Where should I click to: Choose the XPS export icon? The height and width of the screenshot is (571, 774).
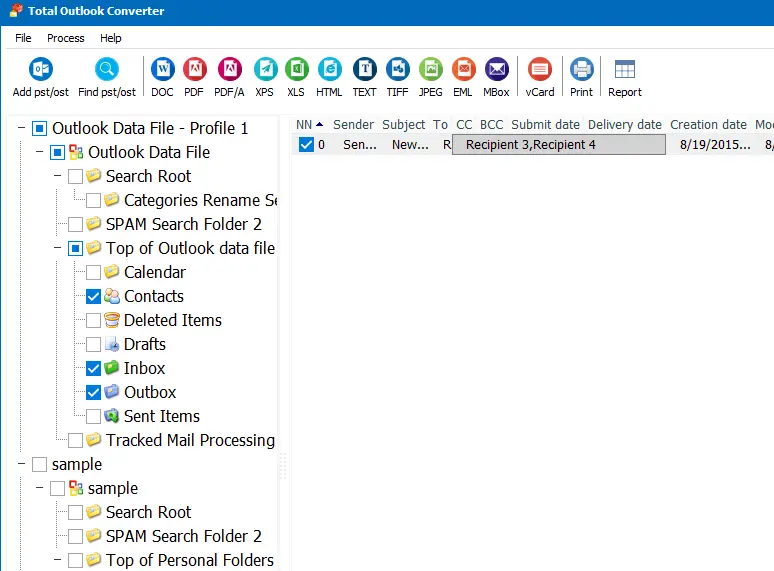click(265, 70)
